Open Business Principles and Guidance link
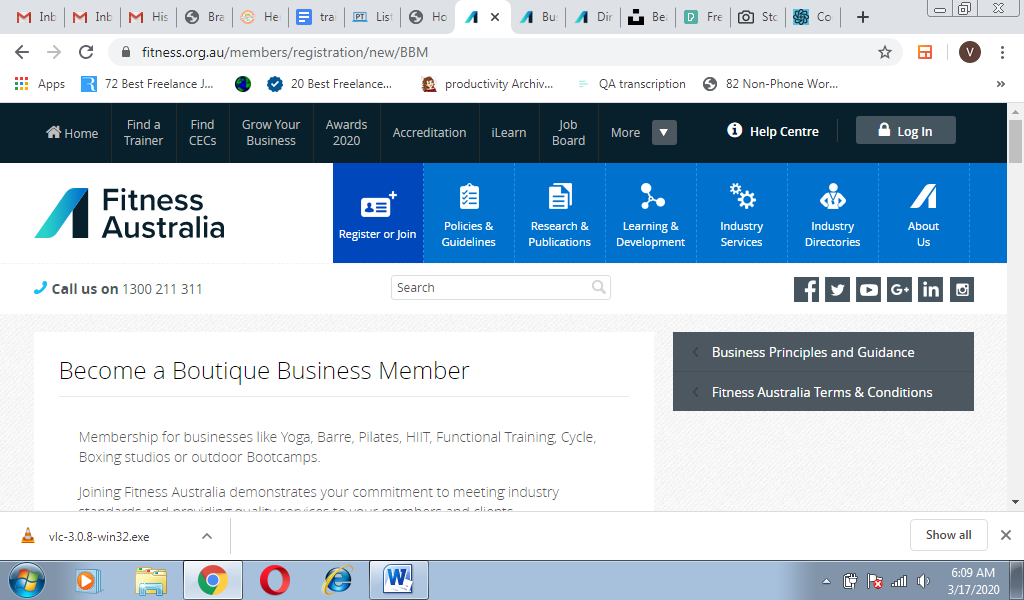 (823, 352)
